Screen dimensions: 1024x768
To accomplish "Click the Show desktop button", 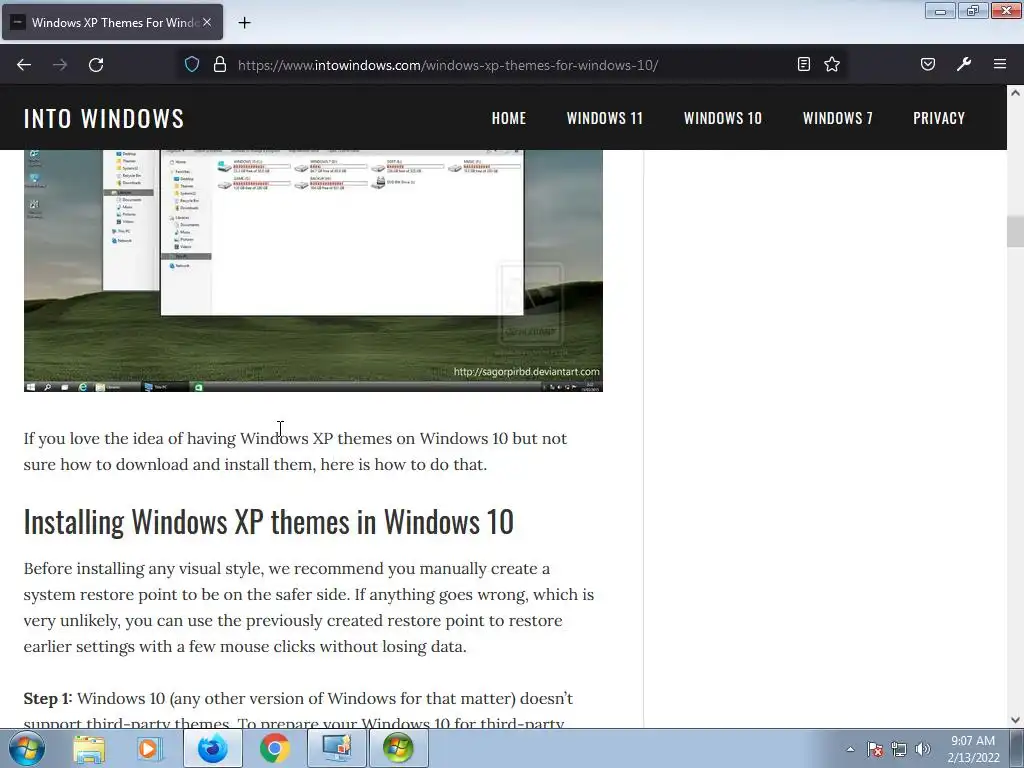I will 1017,748.
